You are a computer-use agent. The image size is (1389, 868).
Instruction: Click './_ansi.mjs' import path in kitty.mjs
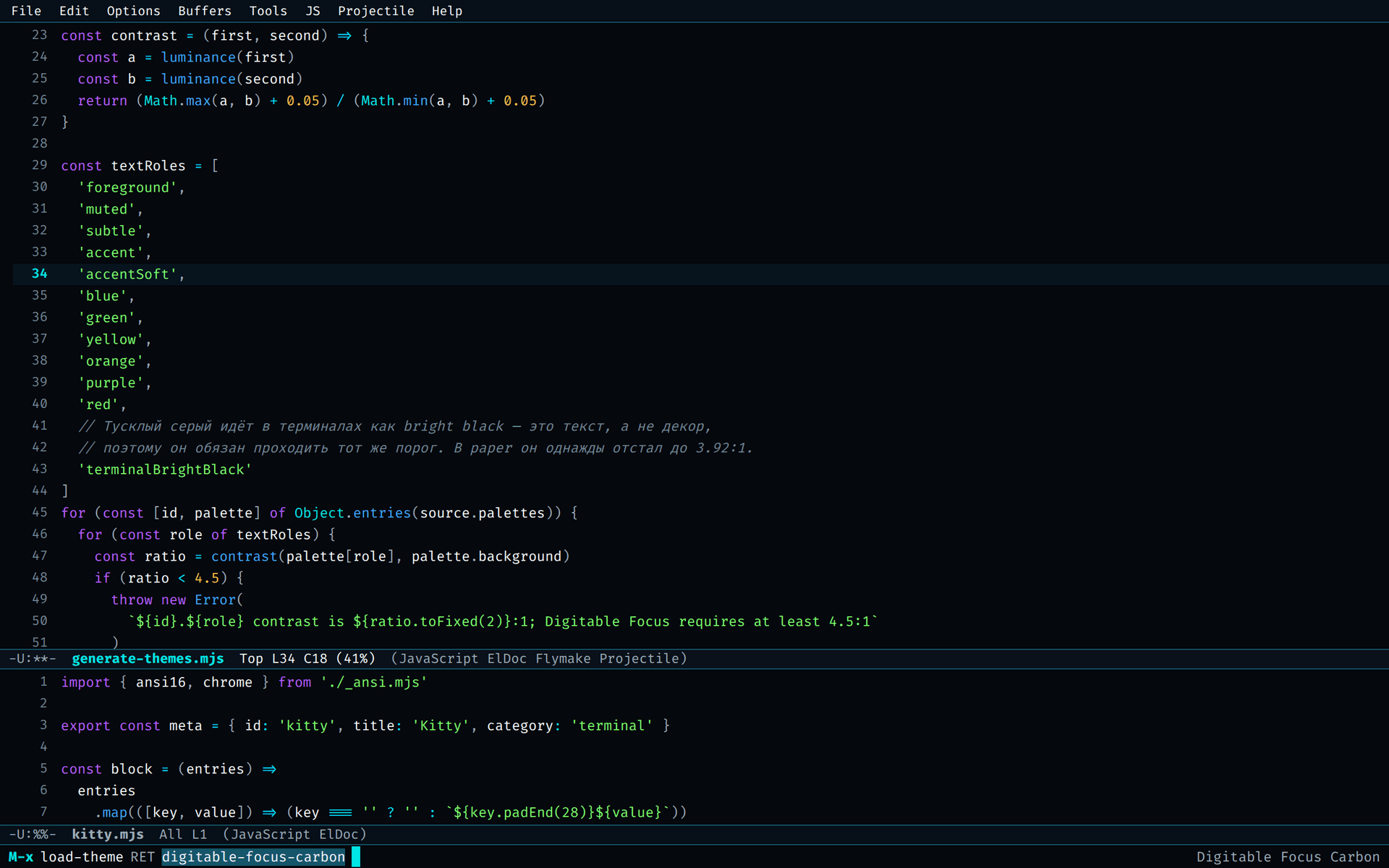coord(374,682)
